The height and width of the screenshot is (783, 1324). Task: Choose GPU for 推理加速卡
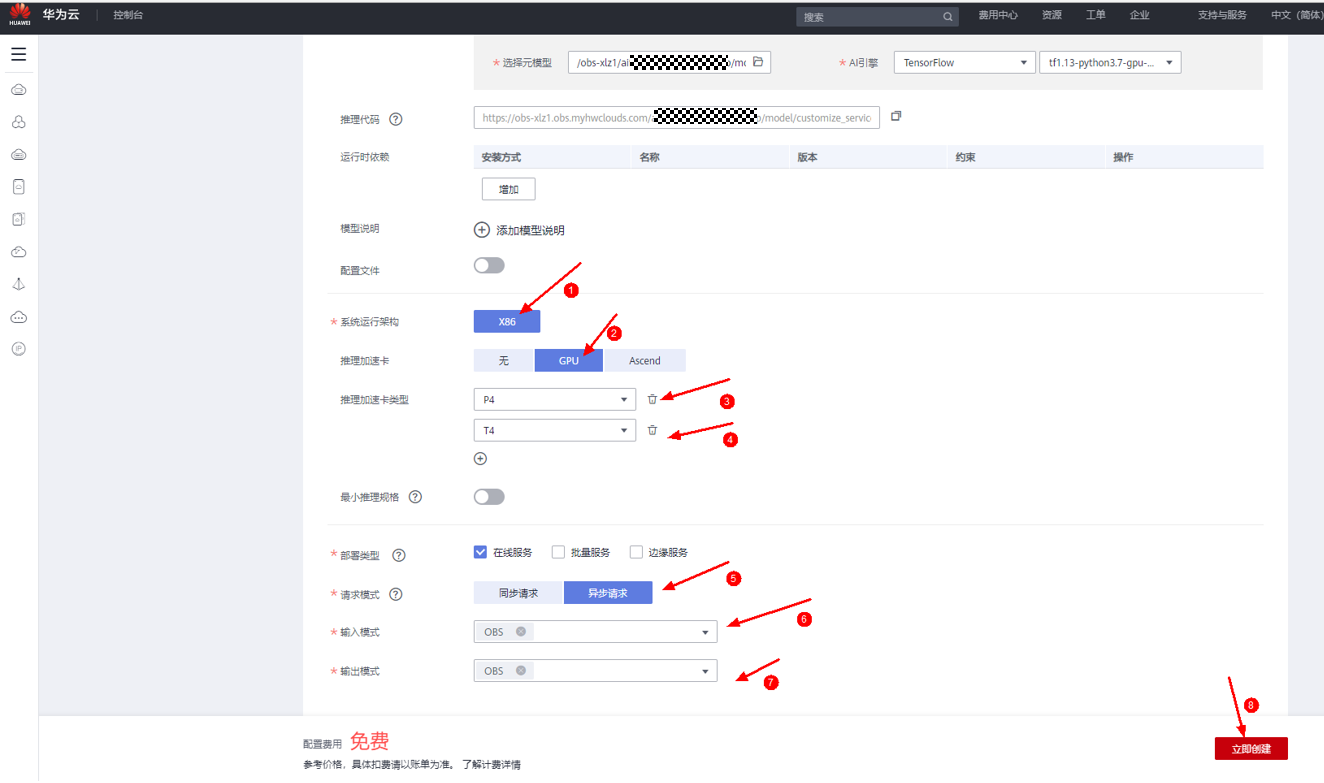[569, 360]
